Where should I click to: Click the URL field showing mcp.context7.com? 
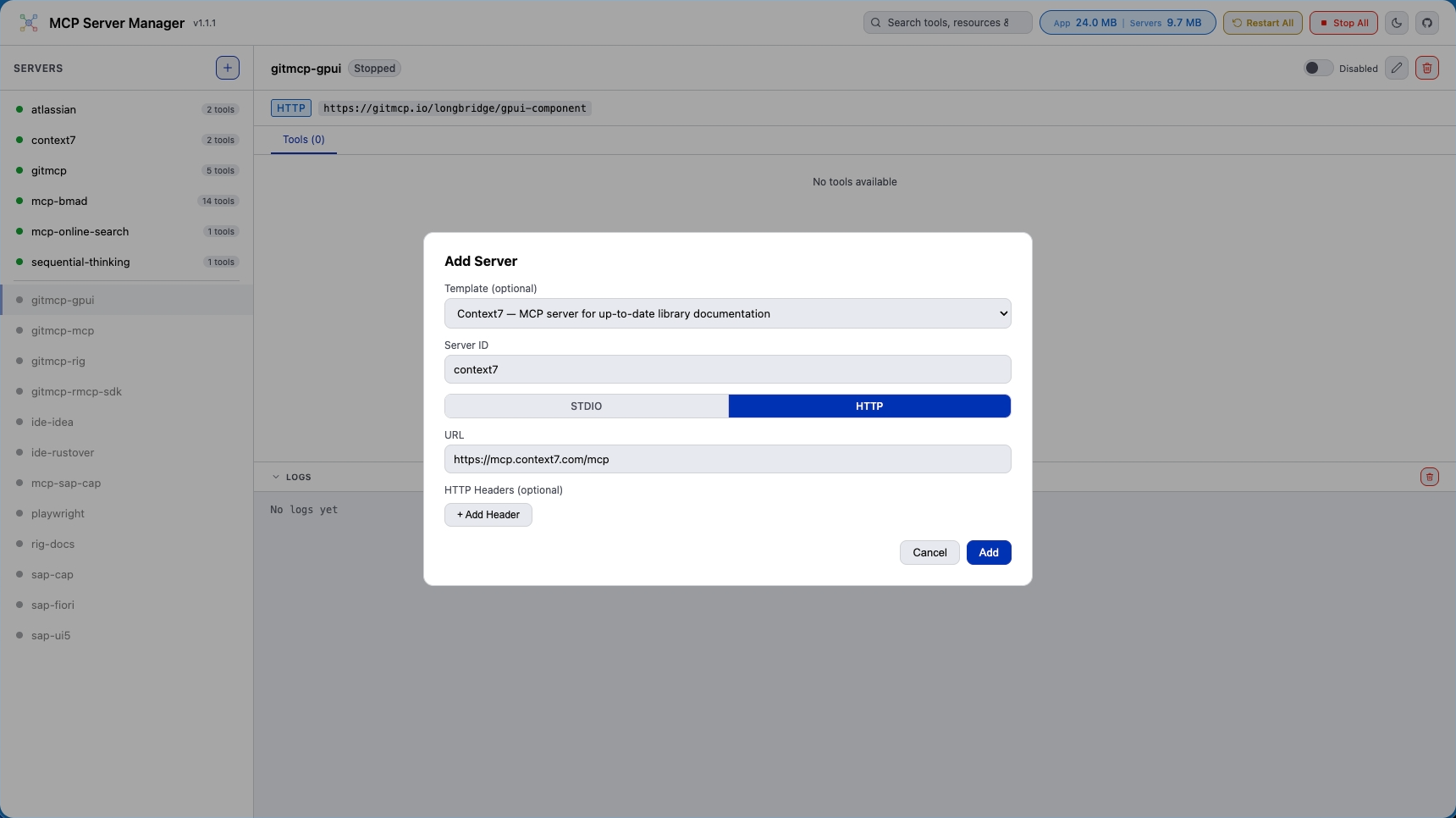click(727, 459)
